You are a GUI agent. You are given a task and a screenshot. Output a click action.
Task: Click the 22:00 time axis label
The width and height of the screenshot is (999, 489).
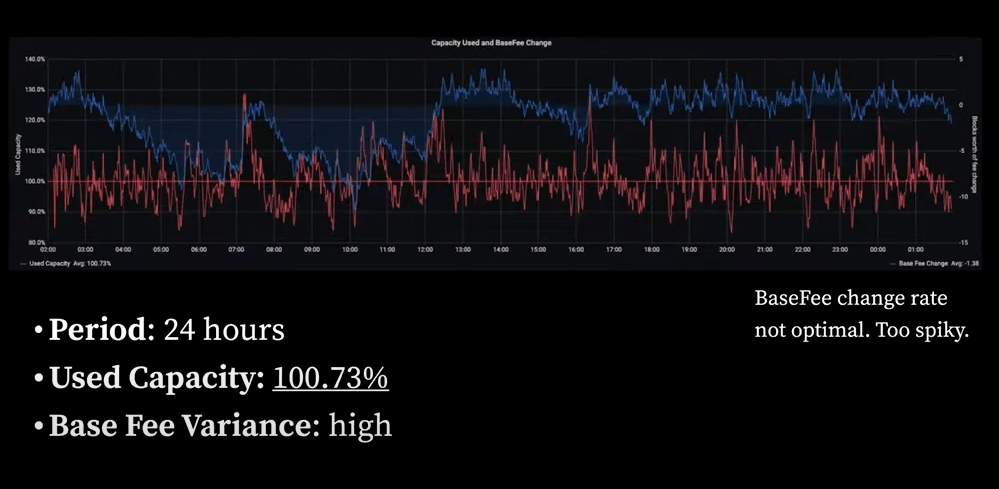tap(802, 249)
